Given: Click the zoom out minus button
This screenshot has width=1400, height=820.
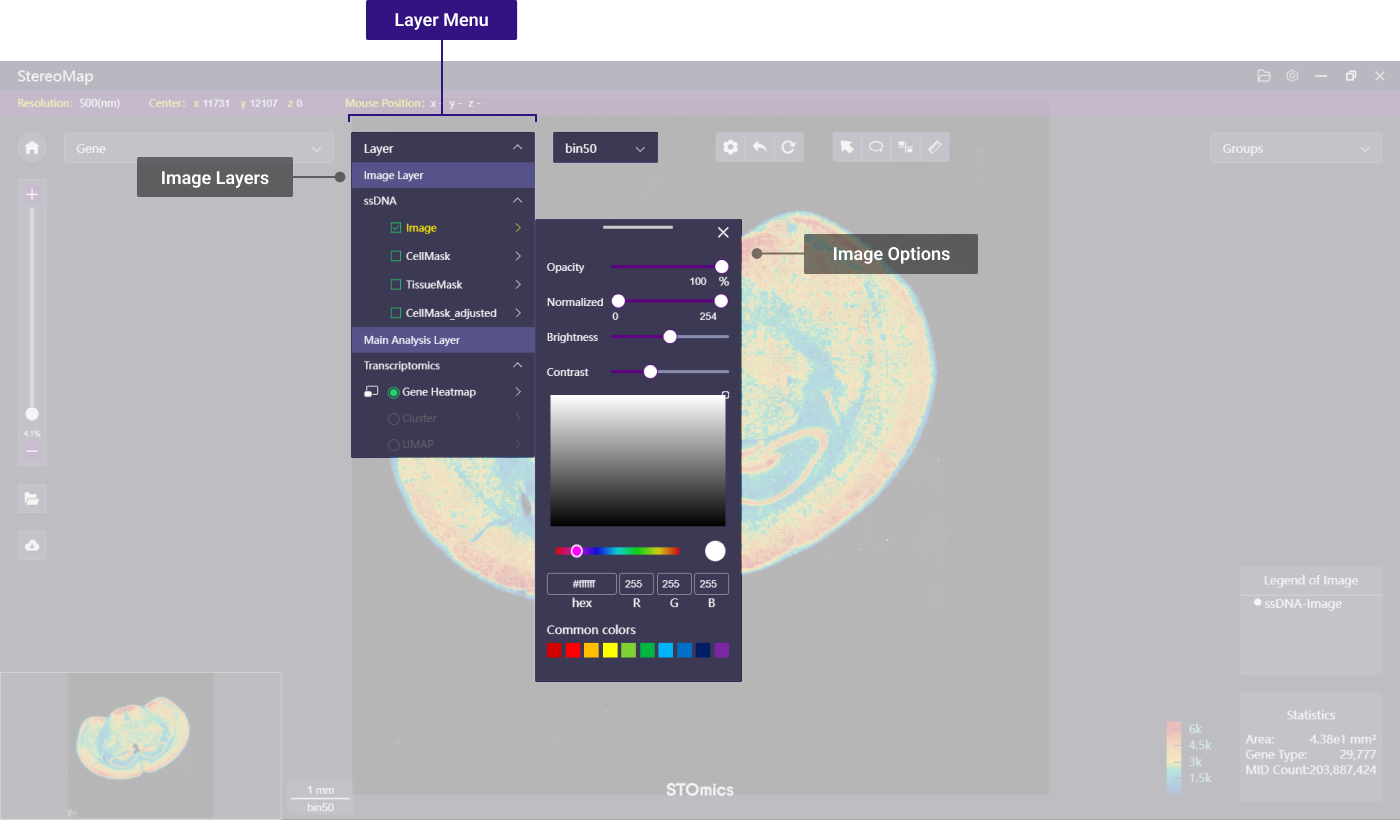Looking at the screenshot, I should 32,451.
